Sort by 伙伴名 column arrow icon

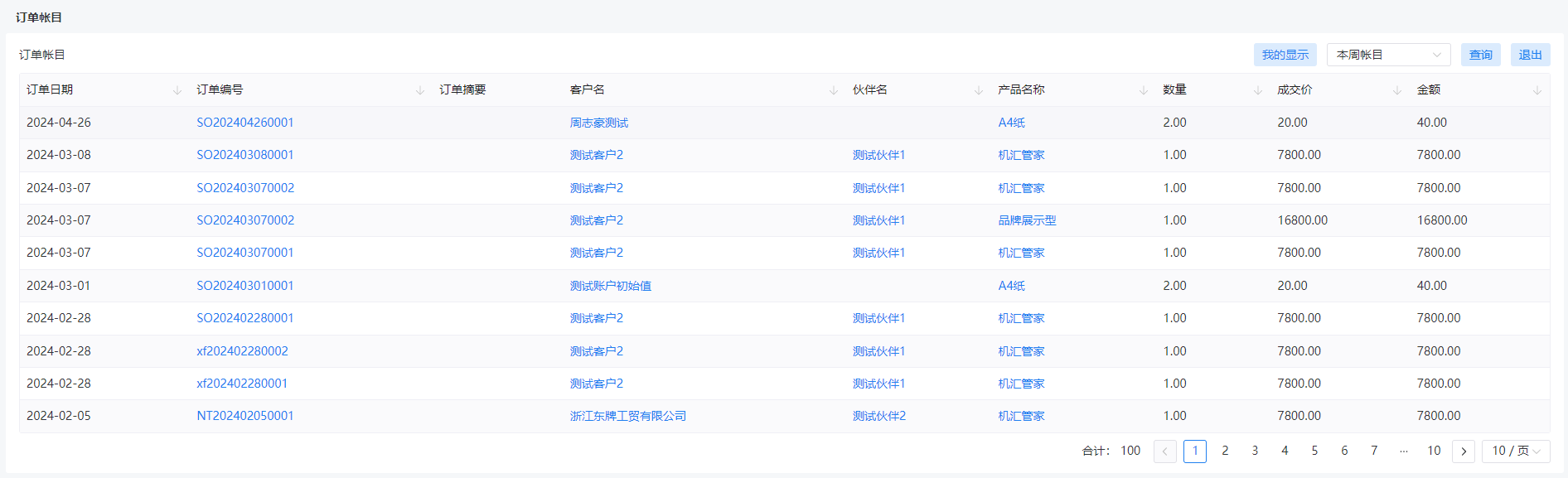tap(979, 90)
